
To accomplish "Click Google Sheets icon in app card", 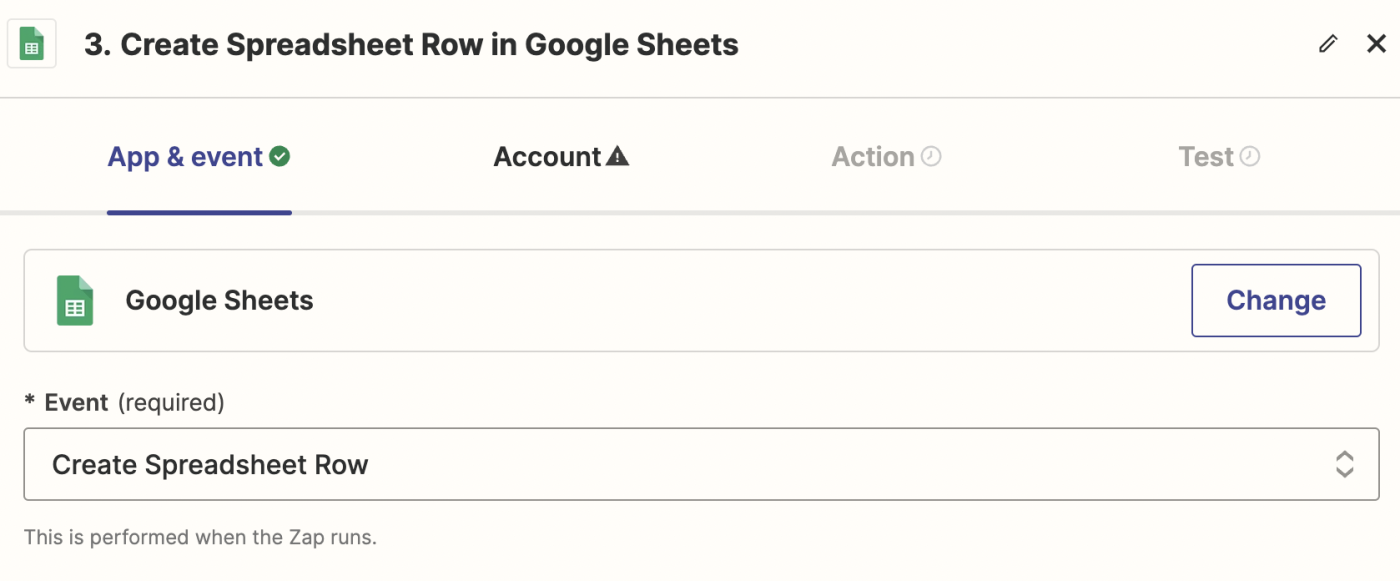I will pyautogui.click(x=75, y=301).
